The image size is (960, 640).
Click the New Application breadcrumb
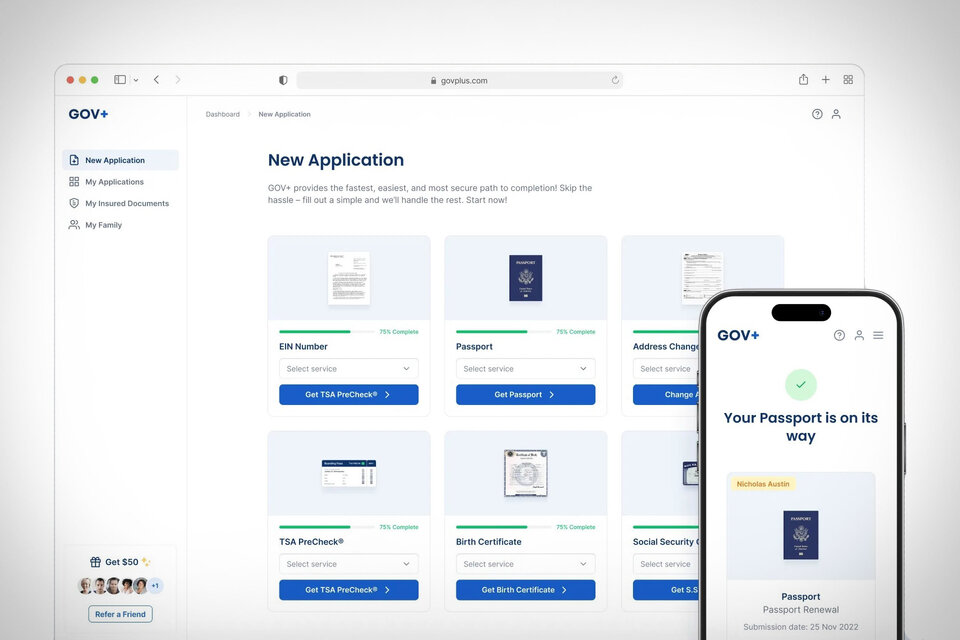[x=284, y=114]
